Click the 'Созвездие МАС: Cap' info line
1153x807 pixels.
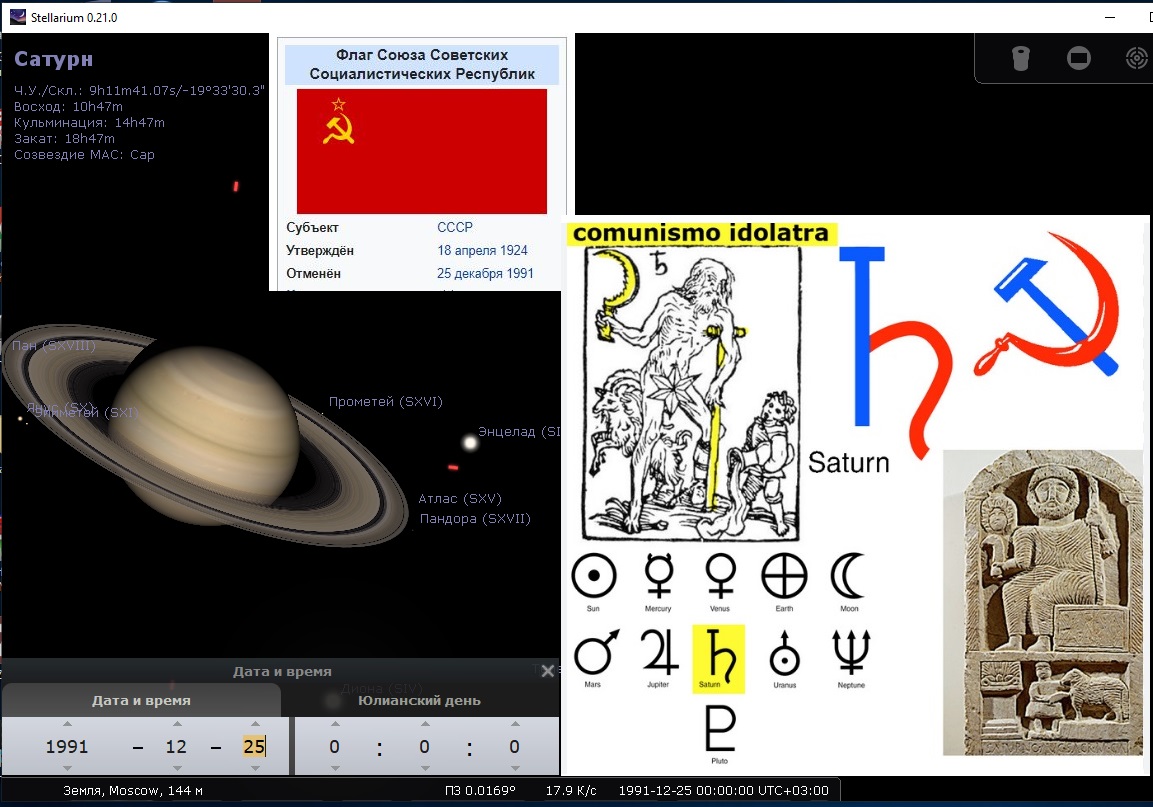click(85, 155)
